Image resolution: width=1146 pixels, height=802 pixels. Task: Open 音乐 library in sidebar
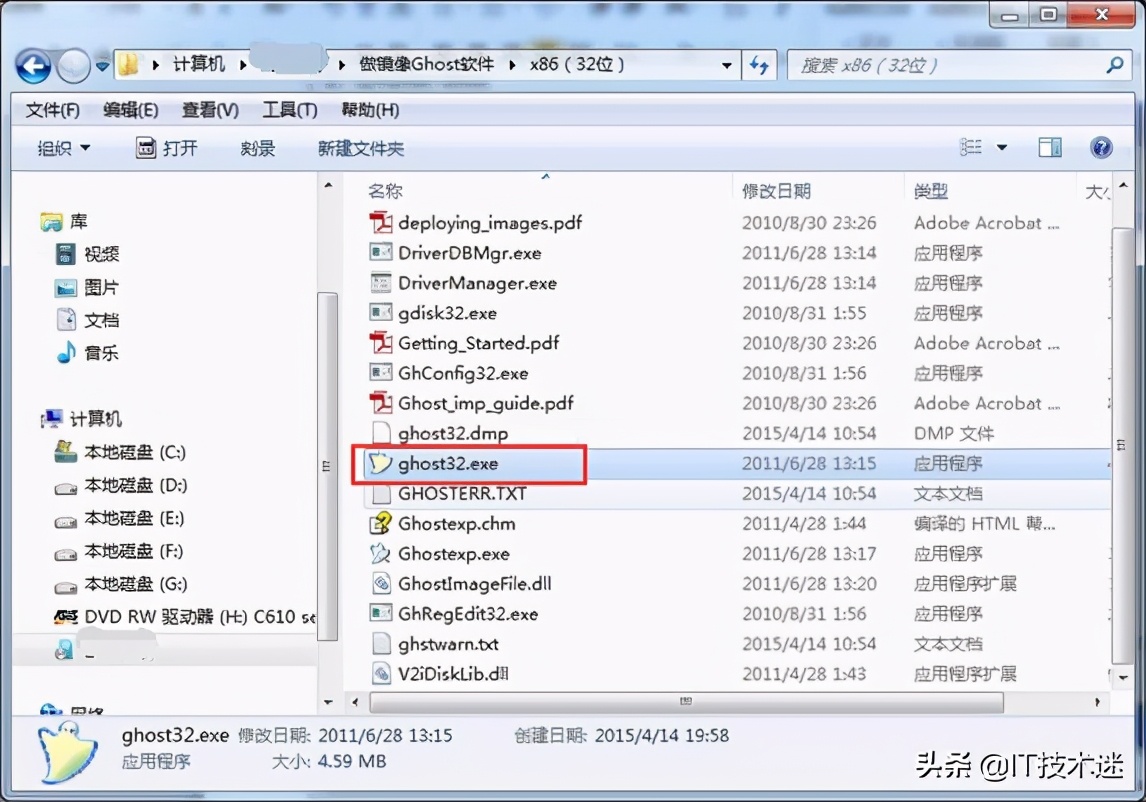87,352
